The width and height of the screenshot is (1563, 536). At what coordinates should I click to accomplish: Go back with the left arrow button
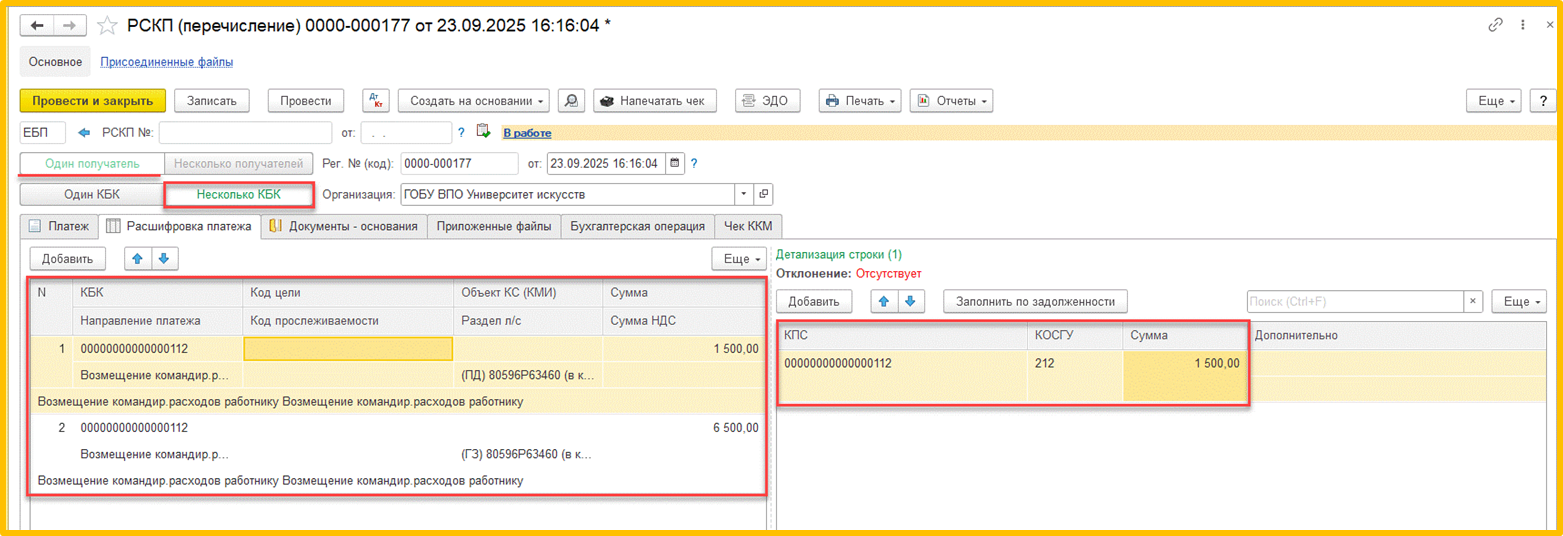coord(38,25)
